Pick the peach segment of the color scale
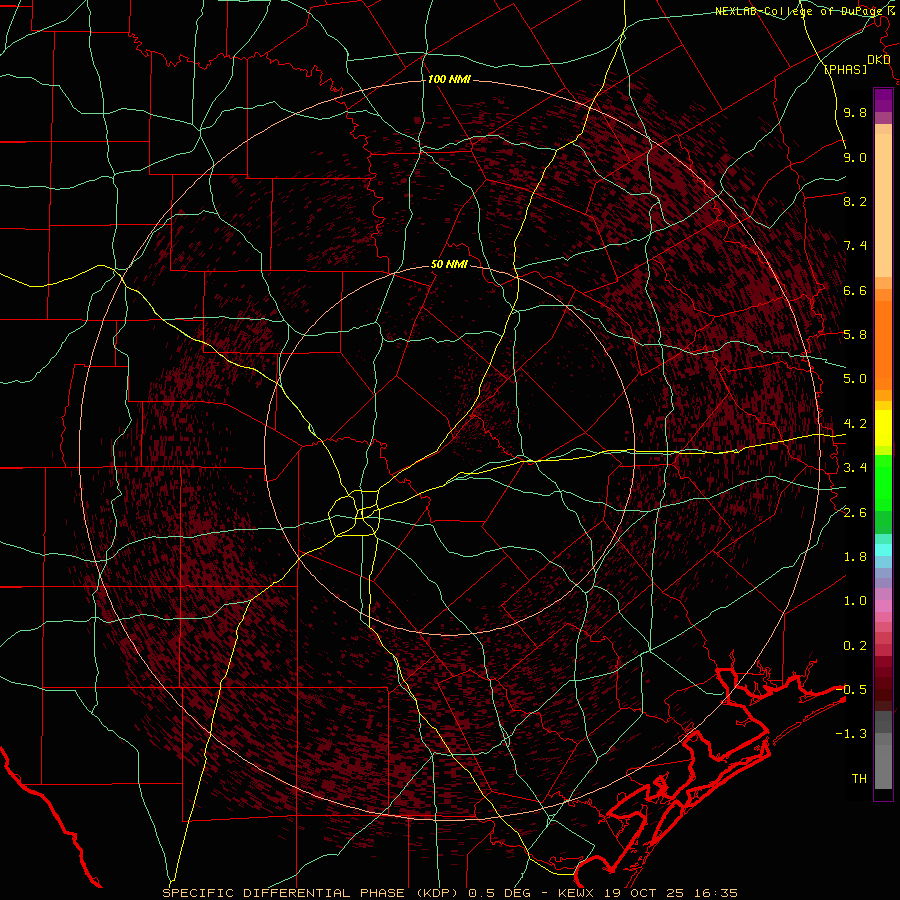 883,207
